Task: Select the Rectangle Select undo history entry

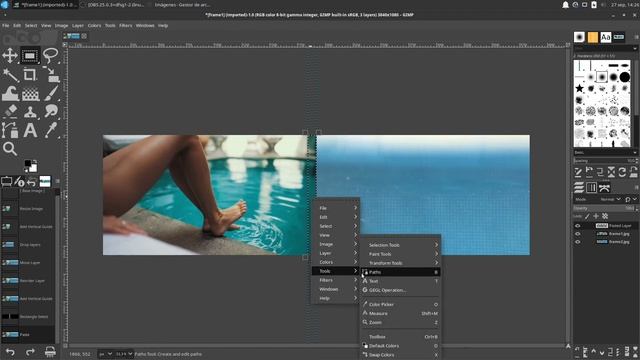Action: (x=28, y=316)
